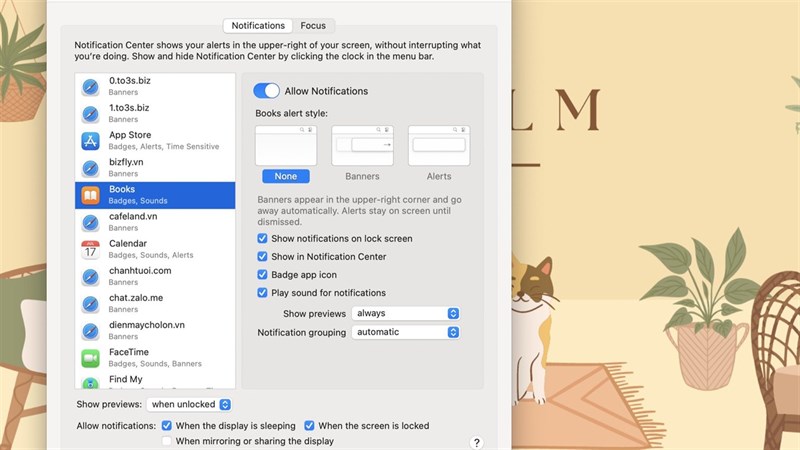The height and width of the screenshot is (450, 800).
Task: Click the Alerts alert style preview thumbnail
Action: tap(439, 146)
